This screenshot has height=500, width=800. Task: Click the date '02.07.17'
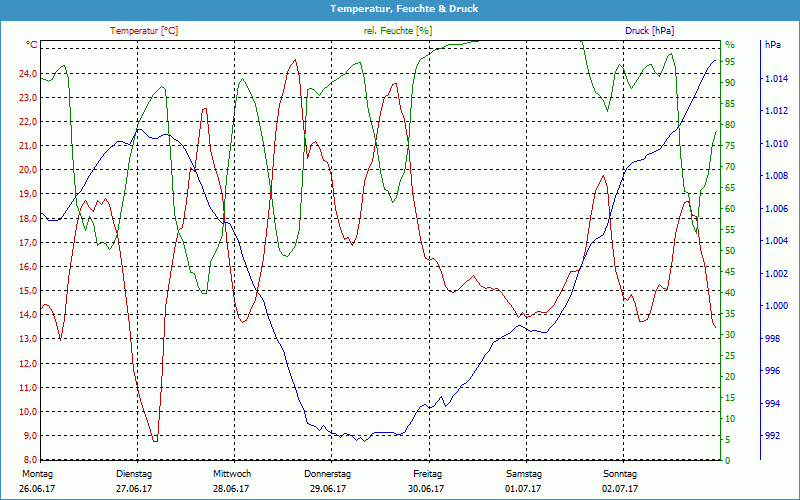point(620,489)
